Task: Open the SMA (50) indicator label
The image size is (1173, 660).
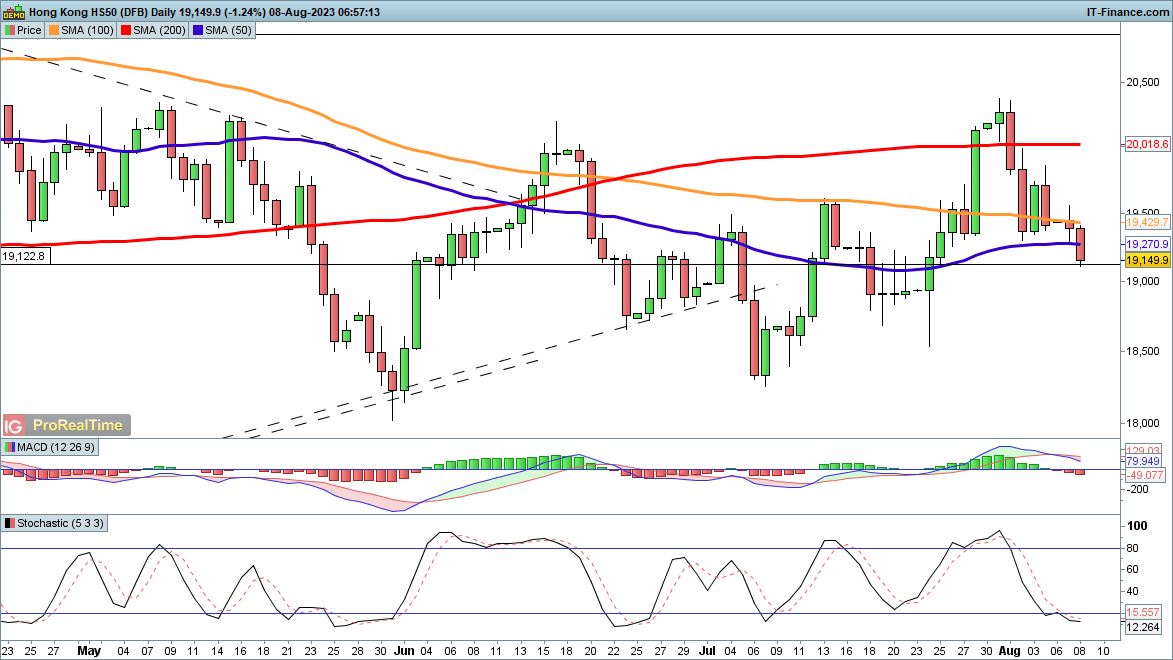Action: tap(228, 31)
